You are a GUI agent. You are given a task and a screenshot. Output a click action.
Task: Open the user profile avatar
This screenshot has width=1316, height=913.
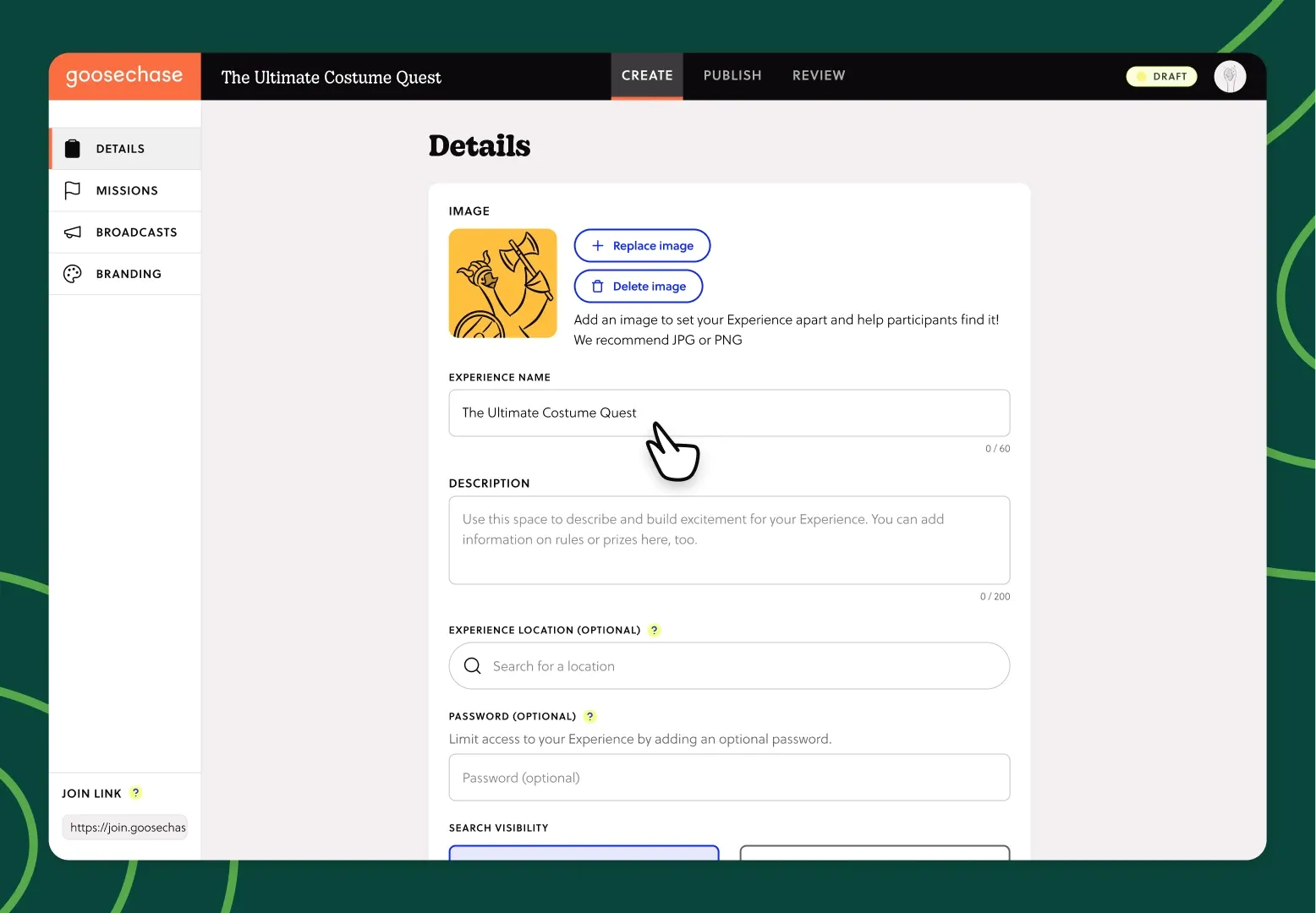[x=1230, y=76]
